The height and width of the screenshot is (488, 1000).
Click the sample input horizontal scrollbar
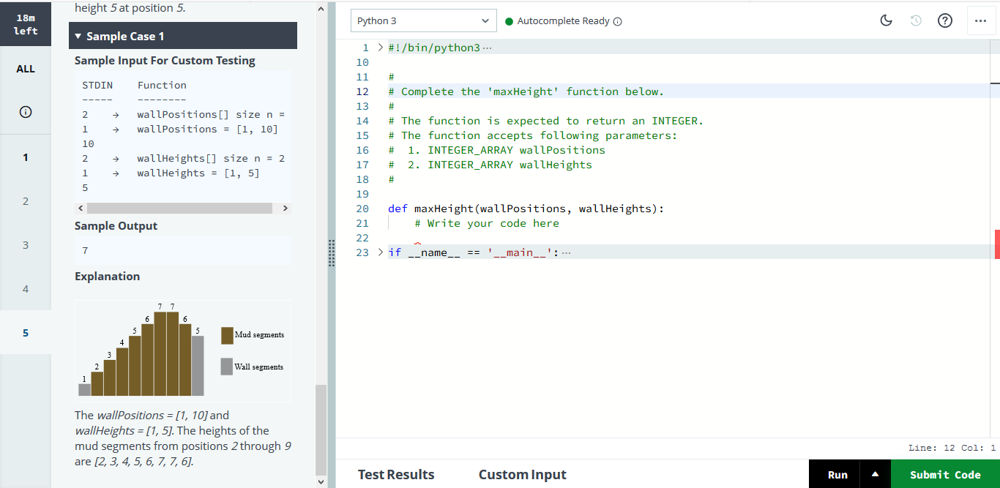tap(179, 208)
